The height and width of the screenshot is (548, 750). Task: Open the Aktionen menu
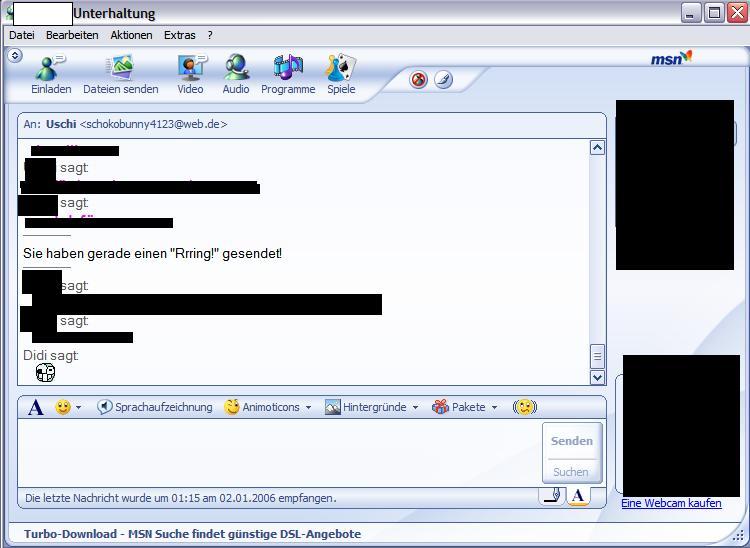pos(132,35)
